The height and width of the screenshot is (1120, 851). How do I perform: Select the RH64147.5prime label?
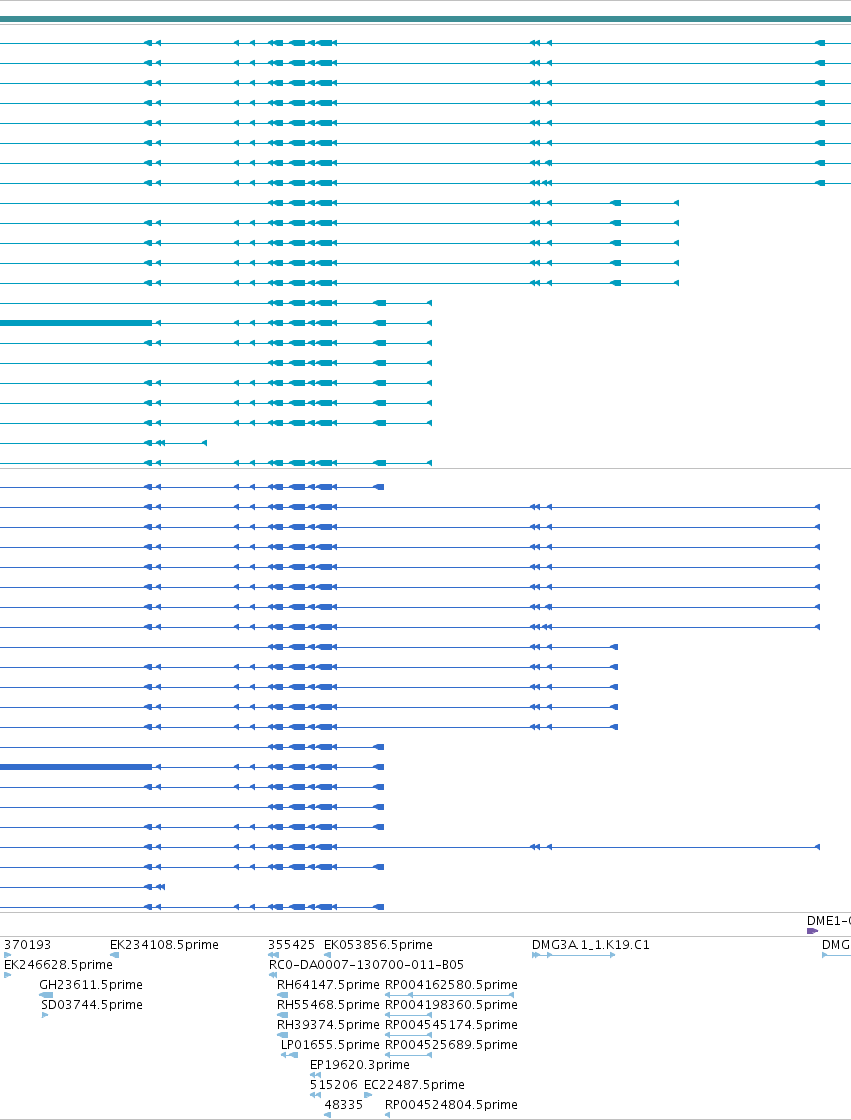click(328, 984)
